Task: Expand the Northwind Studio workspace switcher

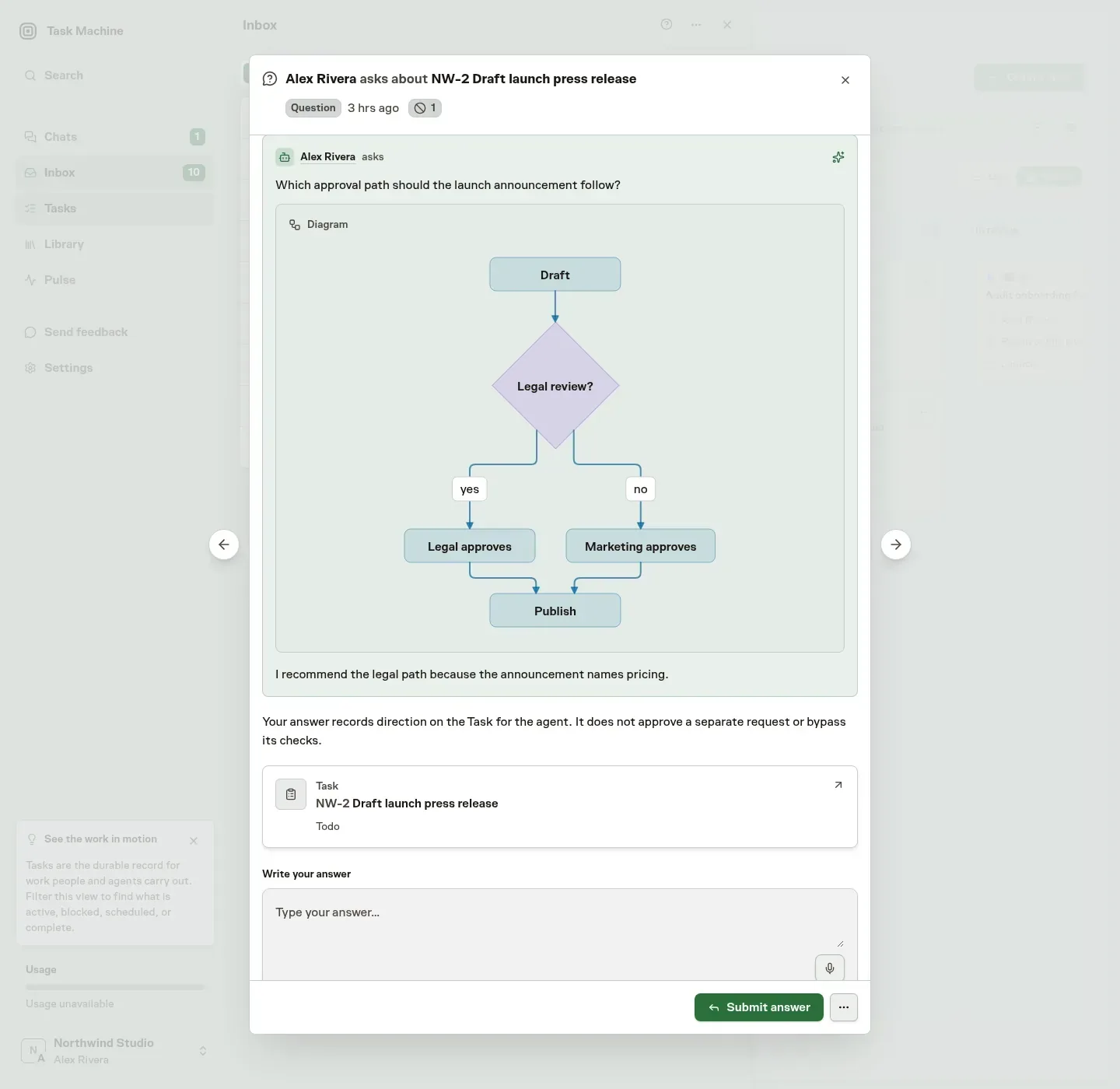Action: click(114, 1051)
